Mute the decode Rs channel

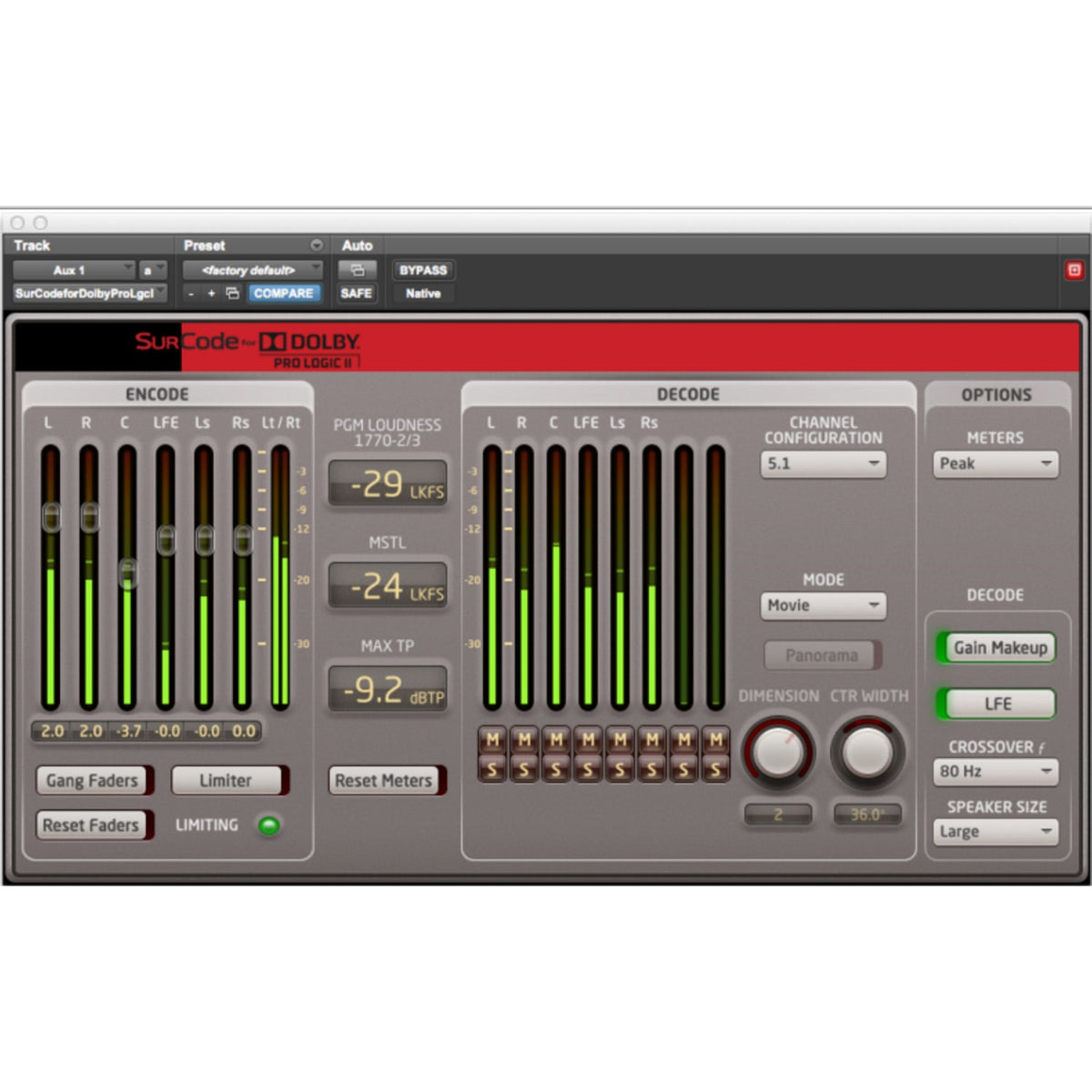(x=652, y=740)
